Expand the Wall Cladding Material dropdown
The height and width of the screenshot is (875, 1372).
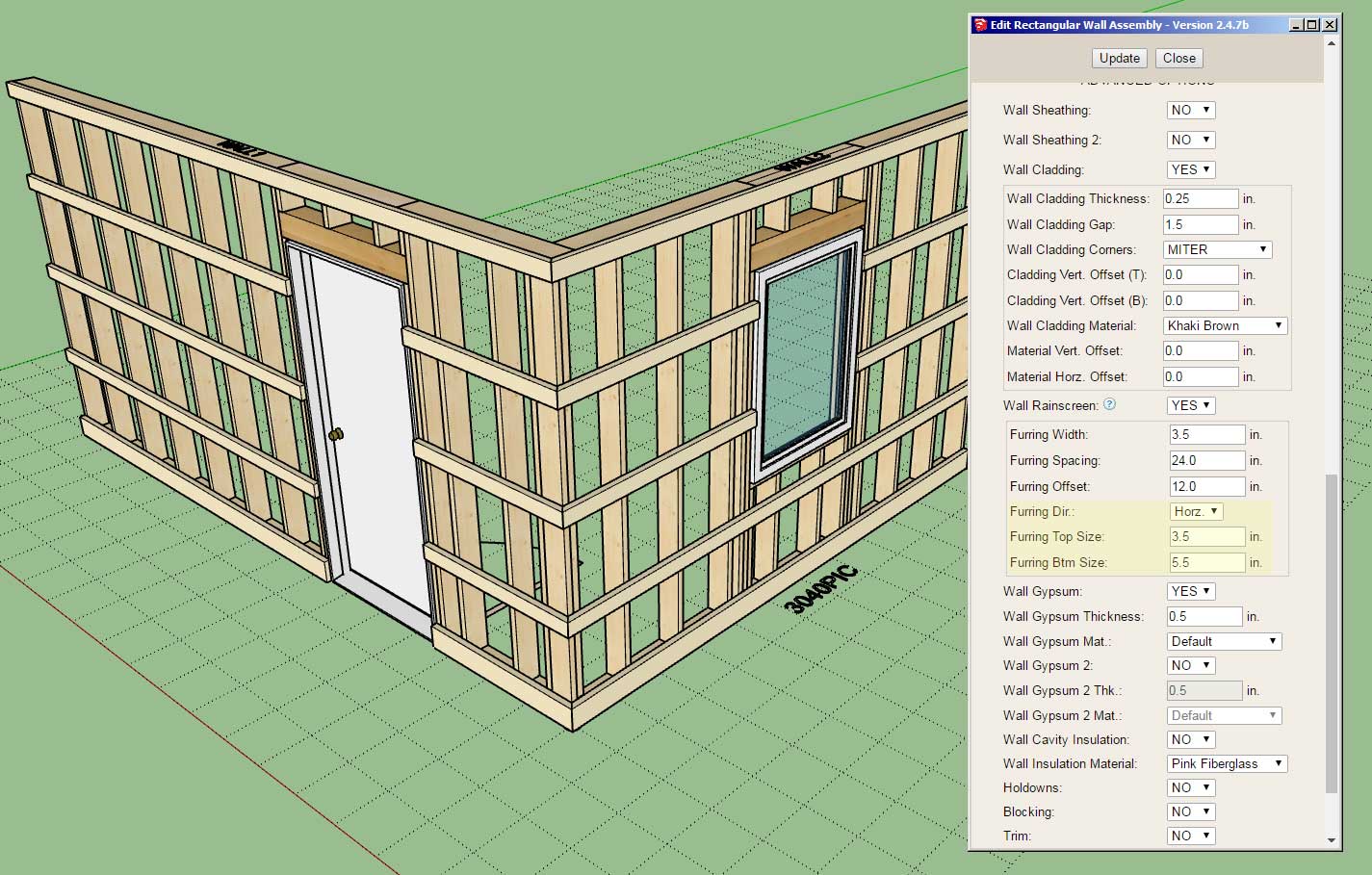1225,325
